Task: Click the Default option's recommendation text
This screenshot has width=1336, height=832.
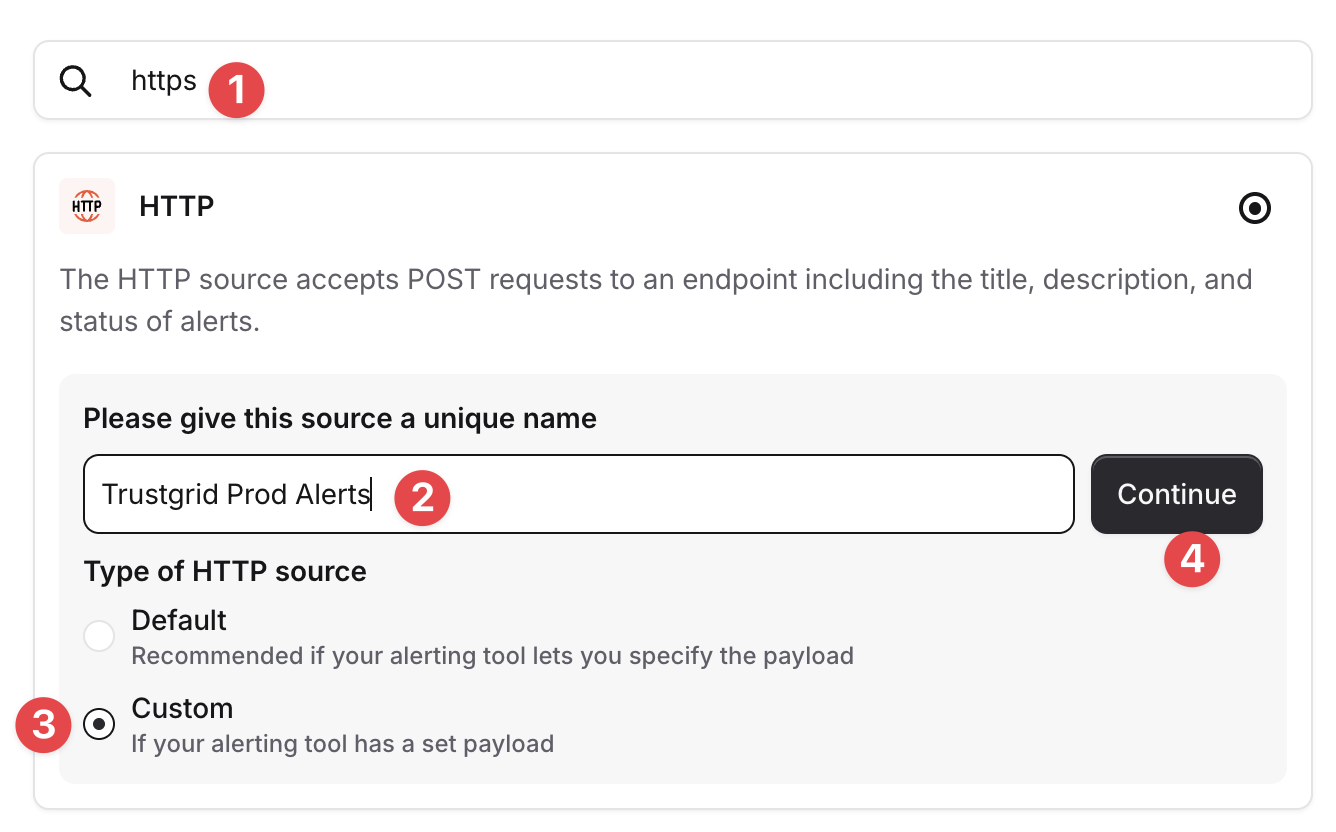Action: click(x=492, y=656)
